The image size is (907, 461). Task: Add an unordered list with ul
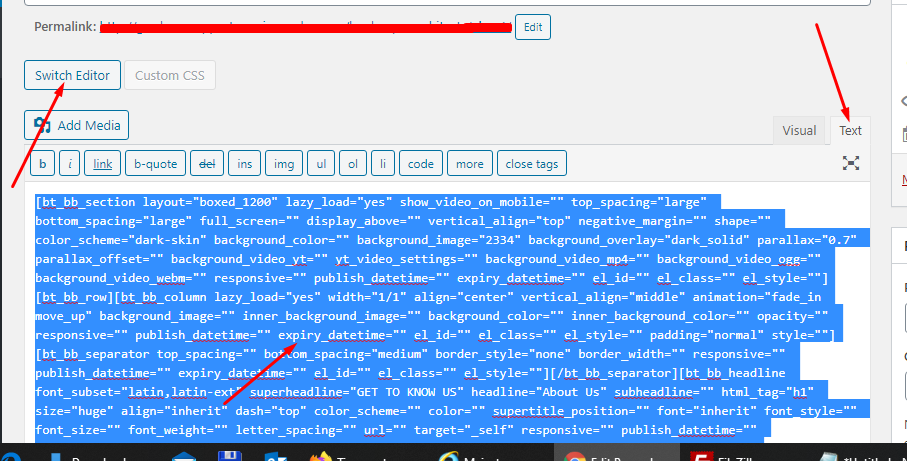click(320, 163)
